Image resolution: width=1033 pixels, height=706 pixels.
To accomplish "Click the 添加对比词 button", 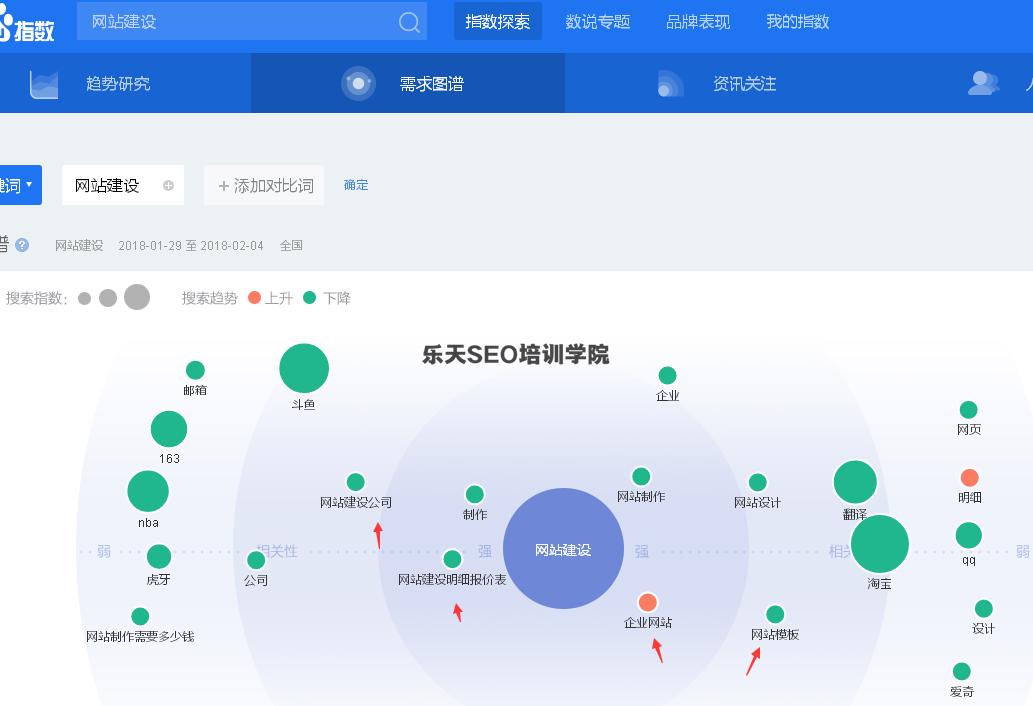I will [263, 184].
